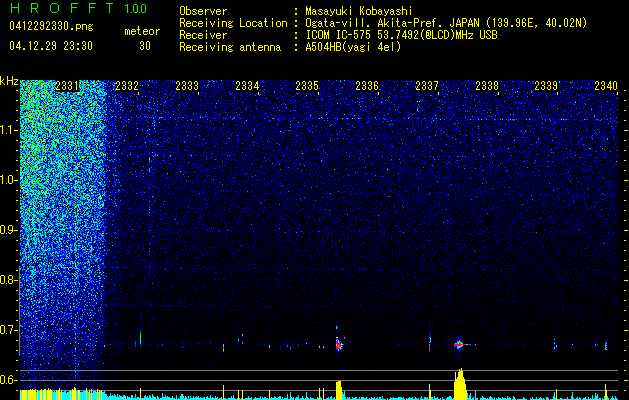Click the 2339 time marker
Screen dimensions: 629x400
pyautogui.click(x=546, y=86)
